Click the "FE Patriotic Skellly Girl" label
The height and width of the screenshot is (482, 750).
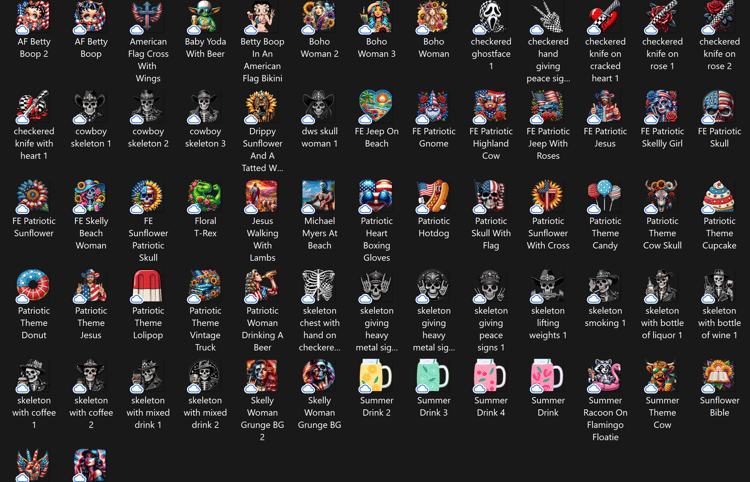tap(662, 137)
